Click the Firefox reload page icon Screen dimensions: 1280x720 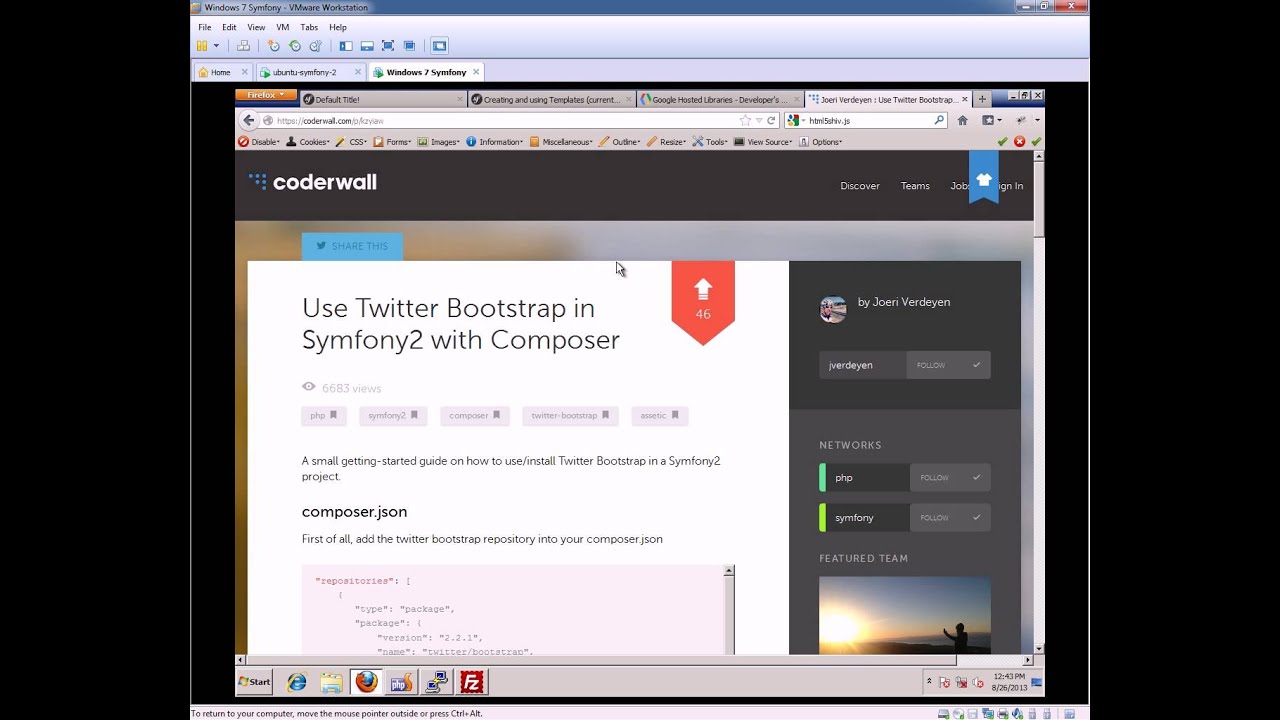[x=771, y=120]
